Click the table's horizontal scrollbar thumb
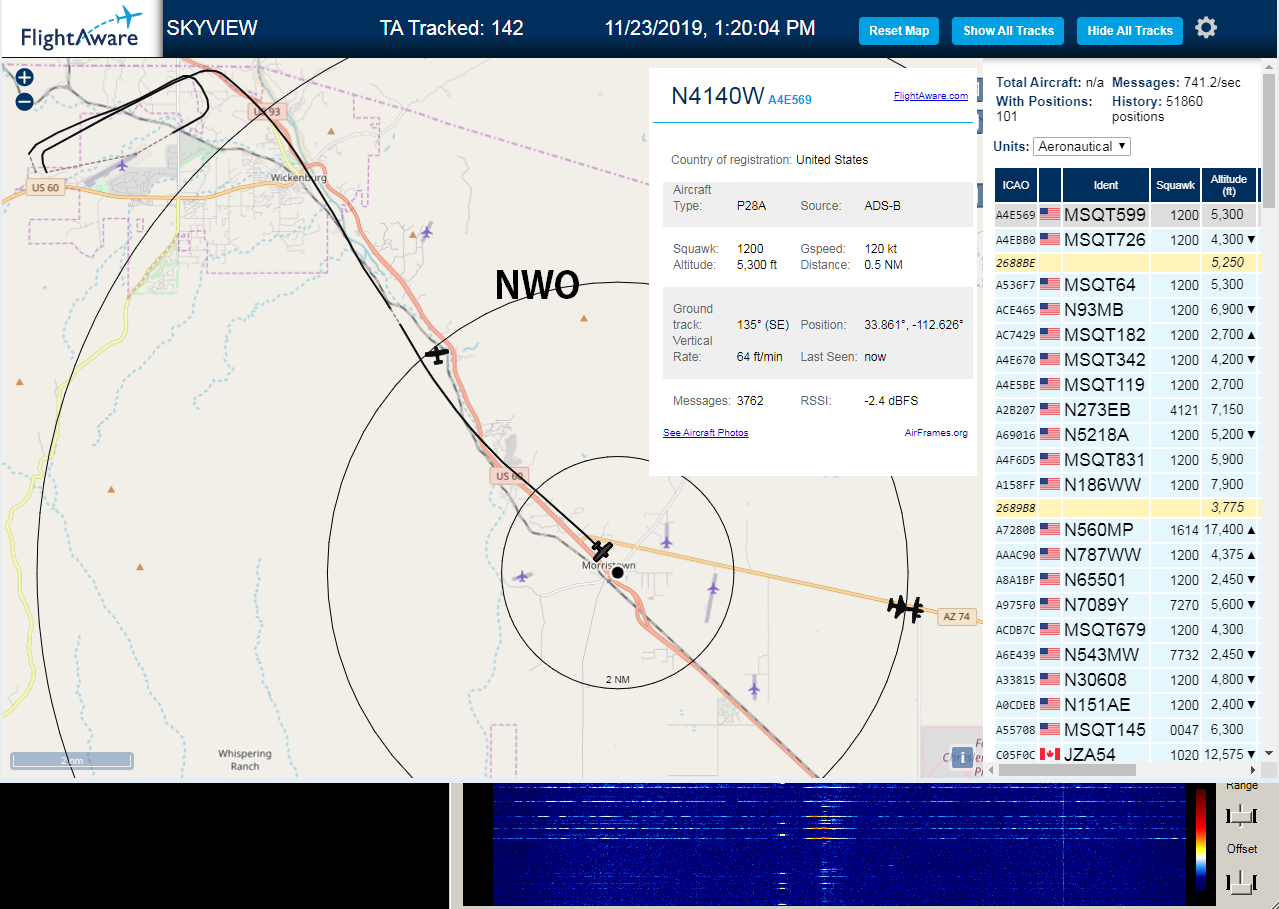The image size is (1279, 909). click(x=1067, y=770)
